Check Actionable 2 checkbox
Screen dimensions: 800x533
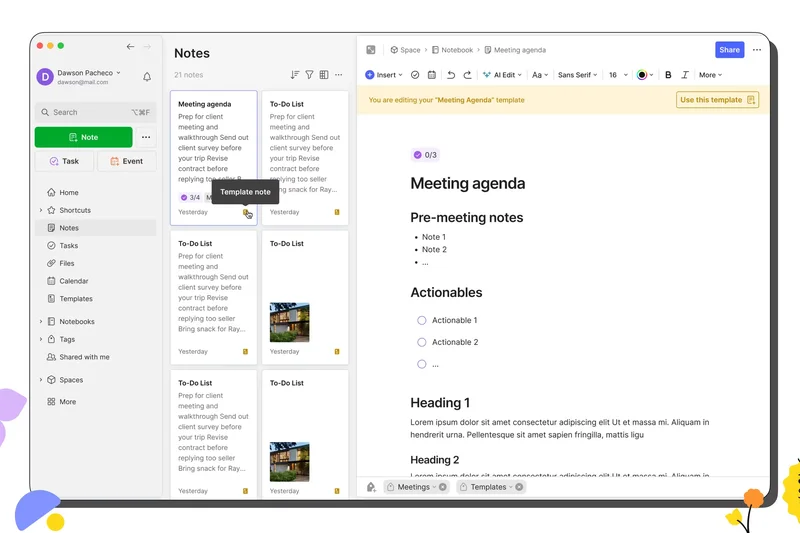pyautogui.click(x=421, y=342)
